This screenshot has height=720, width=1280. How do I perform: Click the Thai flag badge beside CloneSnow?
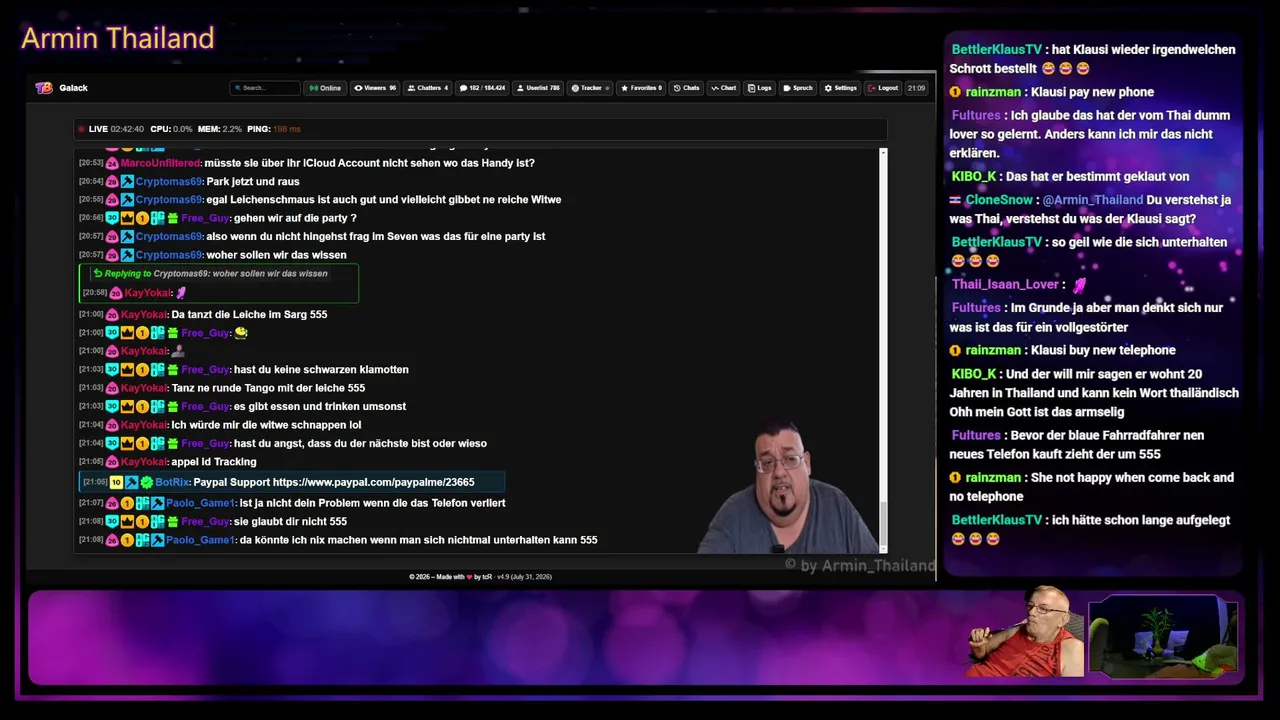pyautogui.click(x=955, y=200)
